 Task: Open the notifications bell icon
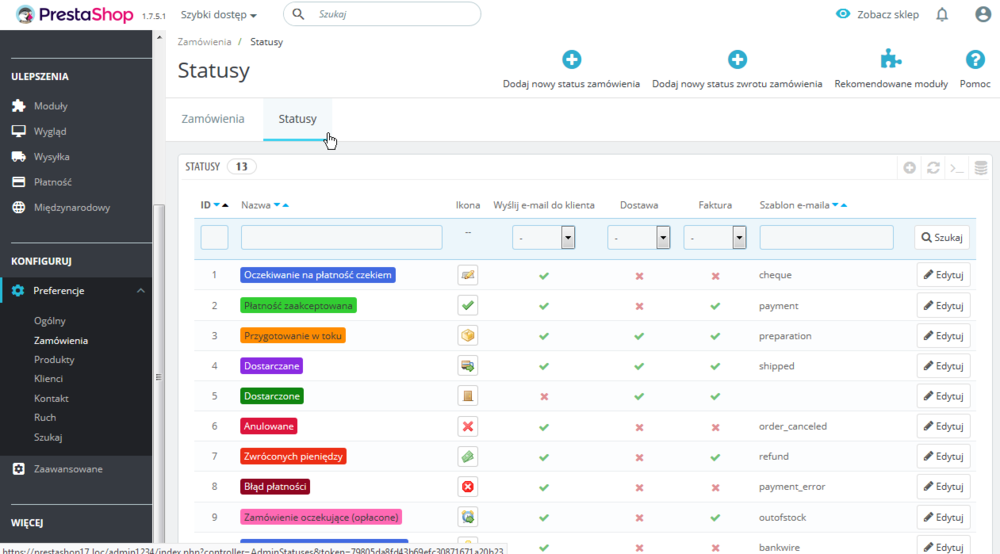pyautogui.click(x=942, y=14)
